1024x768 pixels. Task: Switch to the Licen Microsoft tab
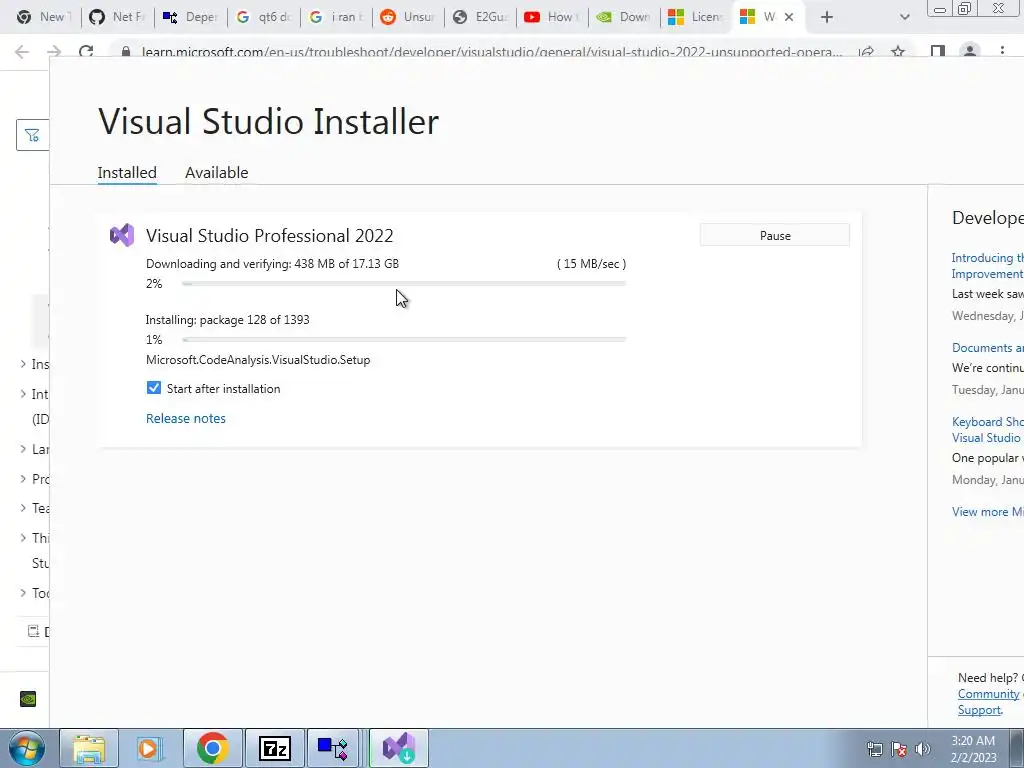(x=696, y=17)
